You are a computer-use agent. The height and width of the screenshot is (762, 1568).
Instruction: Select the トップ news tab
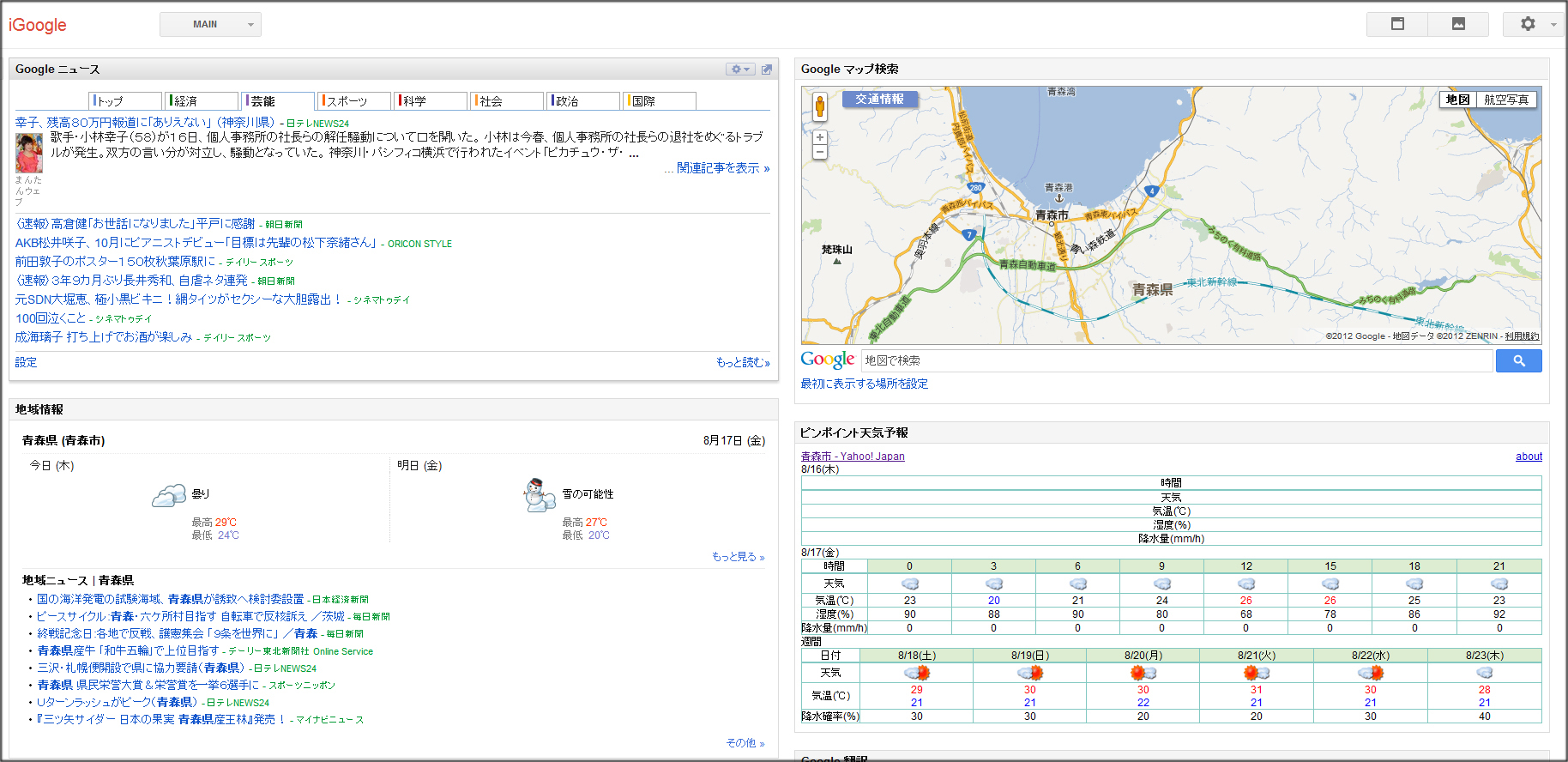pyautogui.click(x=125, y=101)
